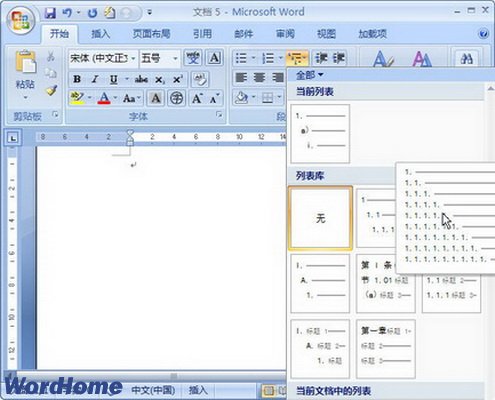495x400 pixels.
Task: Open highlight color dropdown arrow
Action: (x=89, y=98)
